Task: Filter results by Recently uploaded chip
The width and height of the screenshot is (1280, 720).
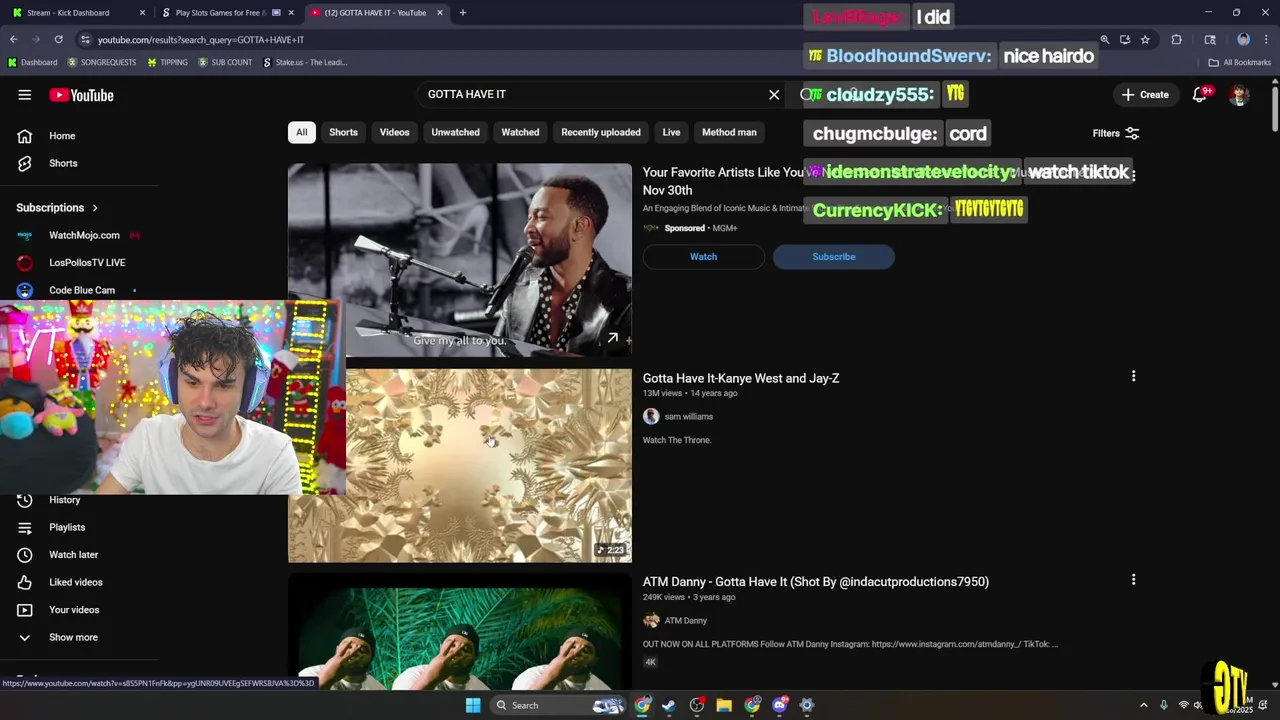Action: click(x=601, y=132)
